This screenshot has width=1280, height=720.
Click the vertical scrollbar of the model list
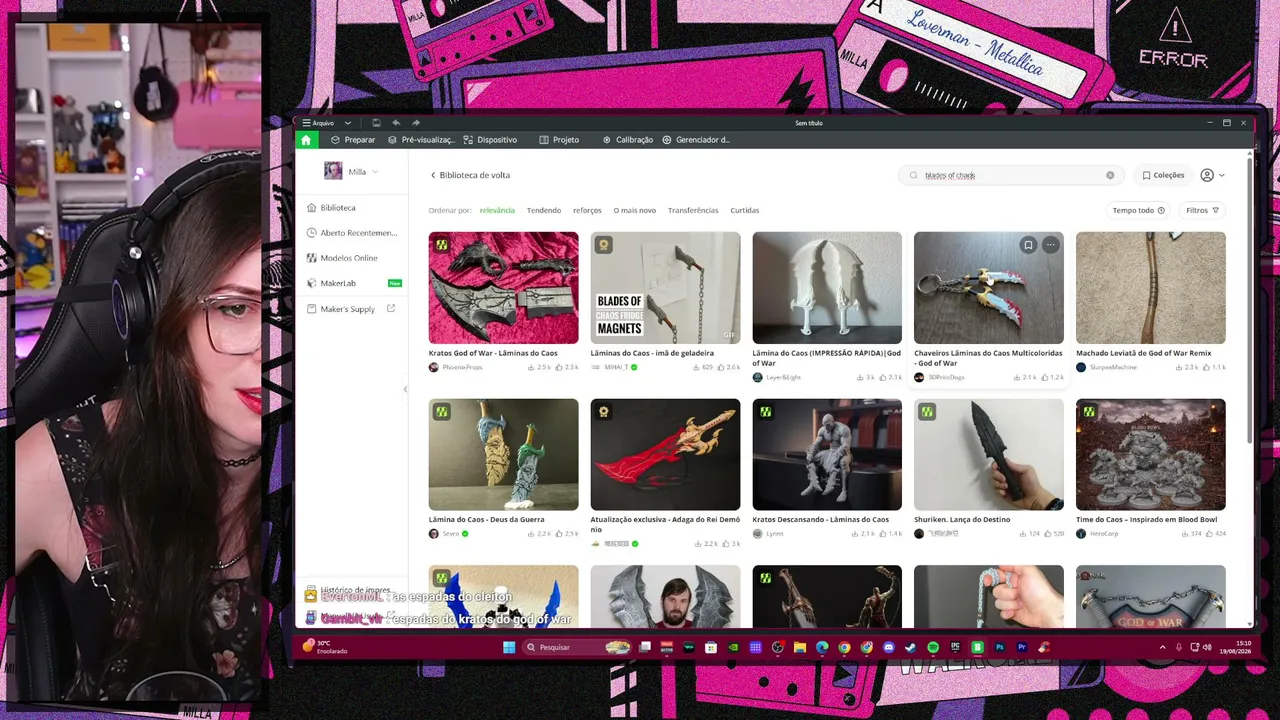[x=1249, y=300]
